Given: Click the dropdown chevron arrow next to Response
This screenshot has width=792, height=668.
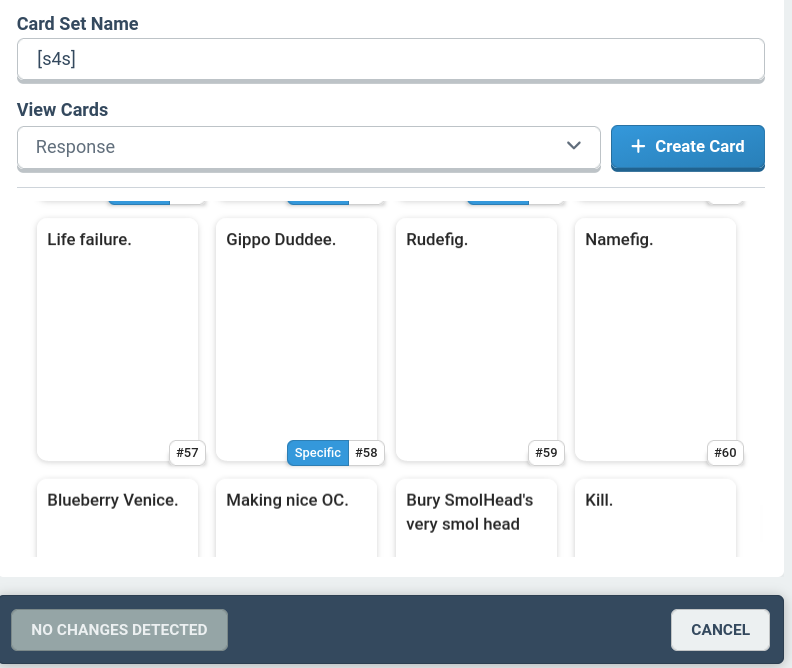Looking at the screenshot, I should pyautogui.click(x=574, y=145).
